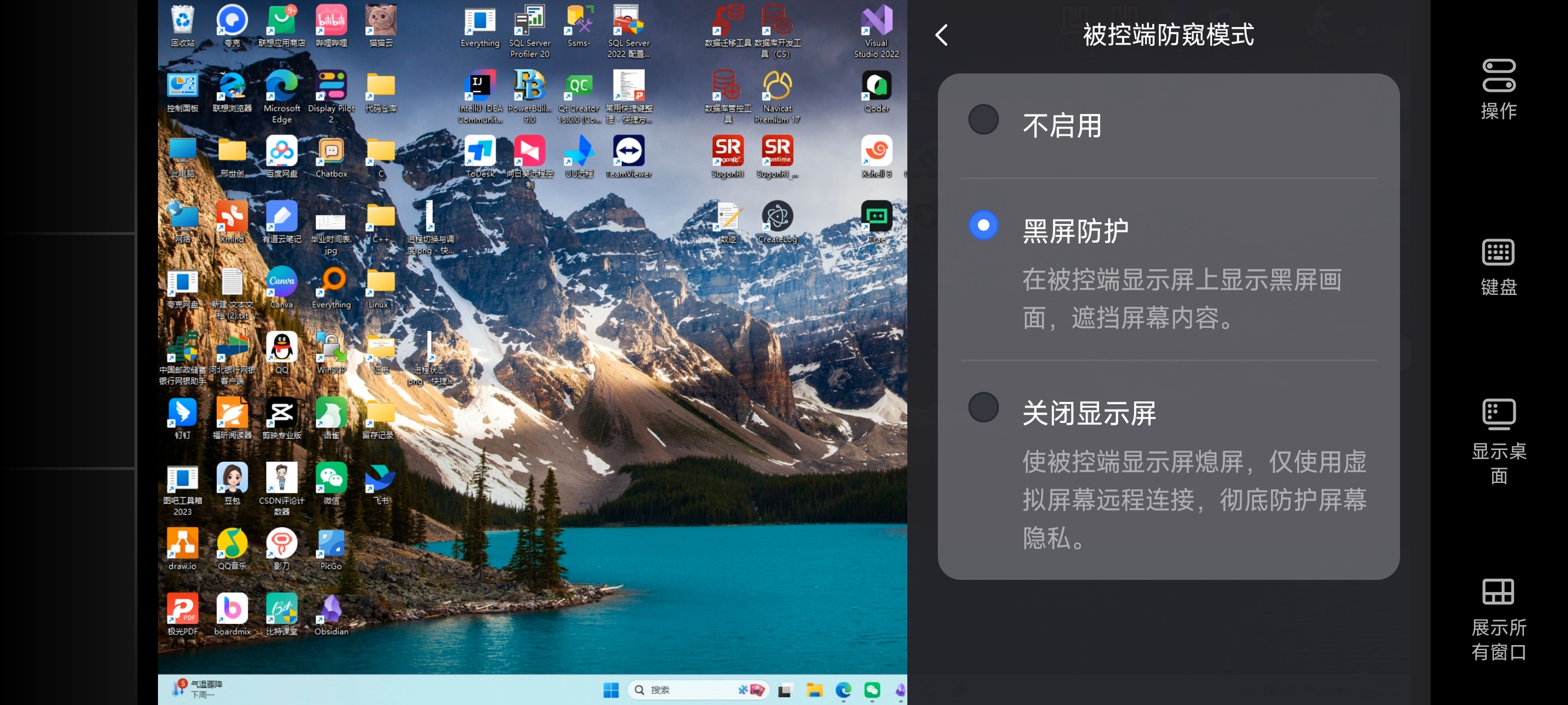The image size is (1568, 705).
Task: Go back using the left chevron arrow
Action: coord(941,35)
